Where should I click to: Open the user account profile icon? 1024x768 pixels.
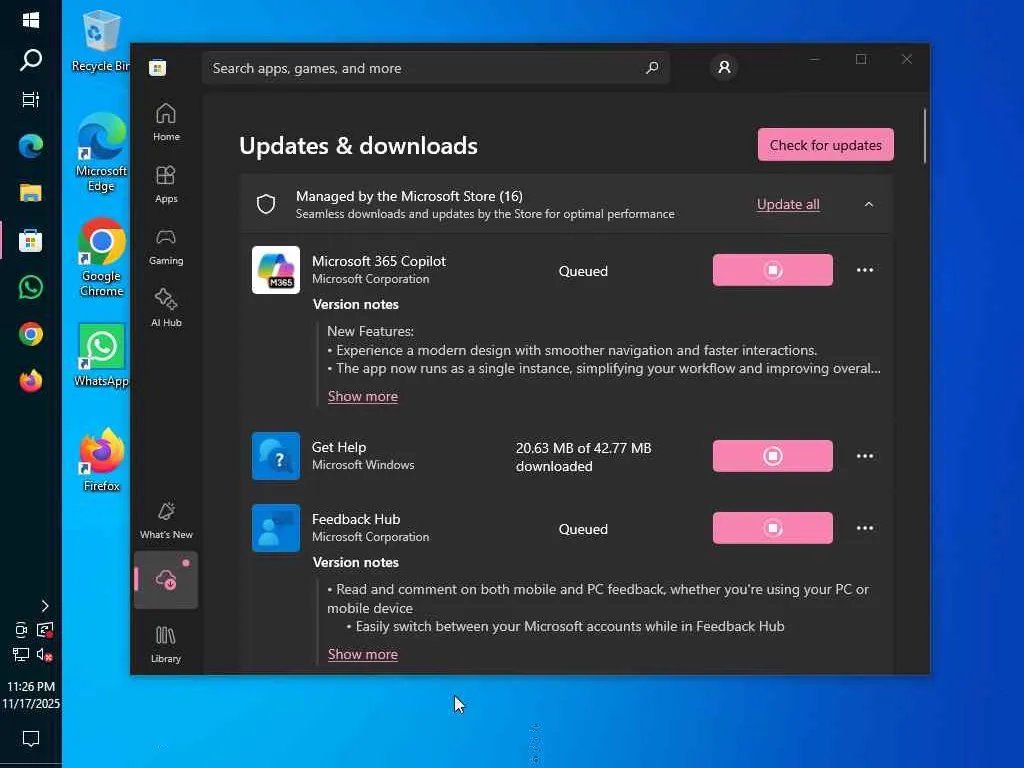coord(724,67)
